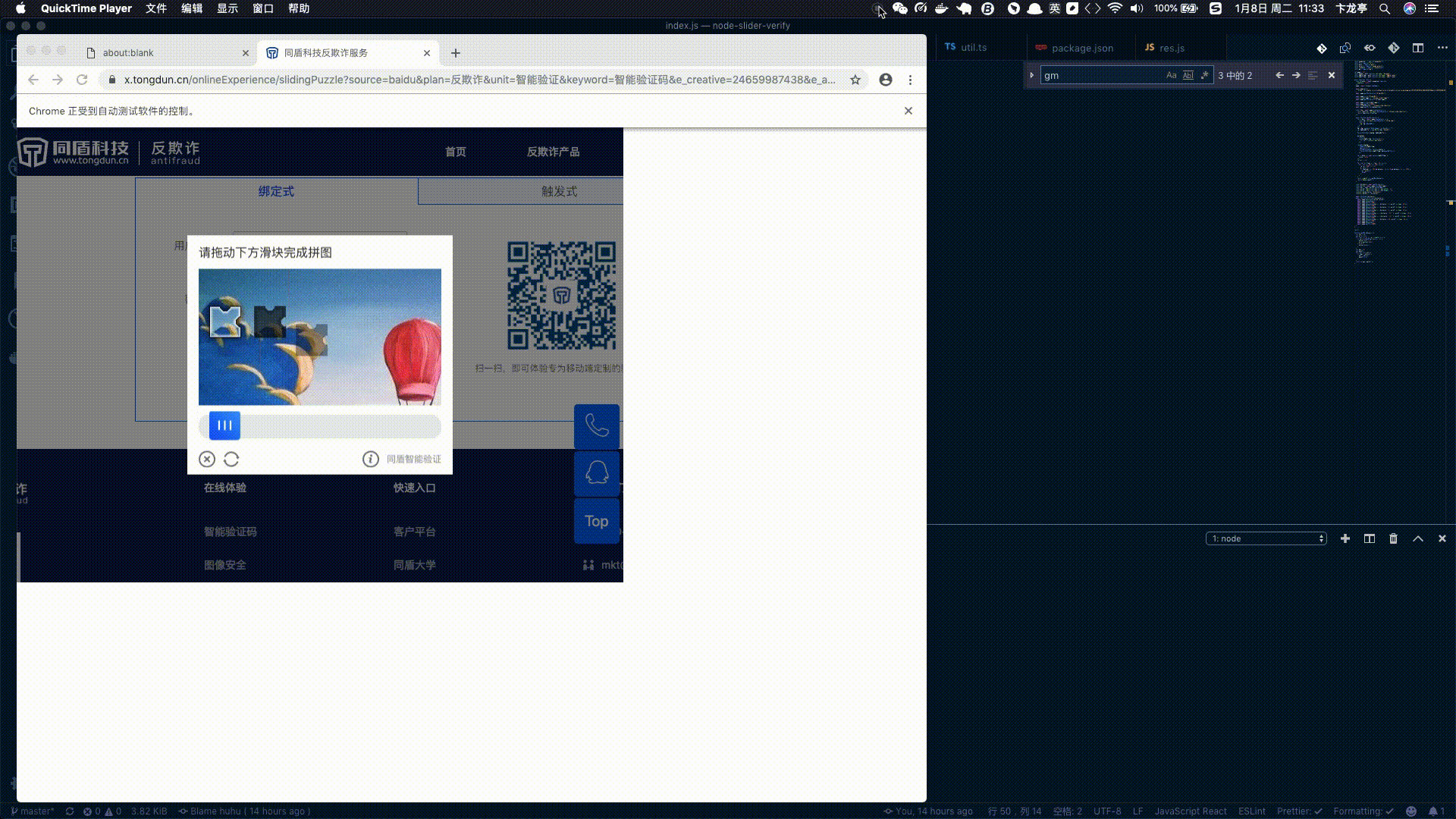The image size is (1456, 819).
Task: Refresh the captcha puzzle image
Action: (x=231, y=459)
